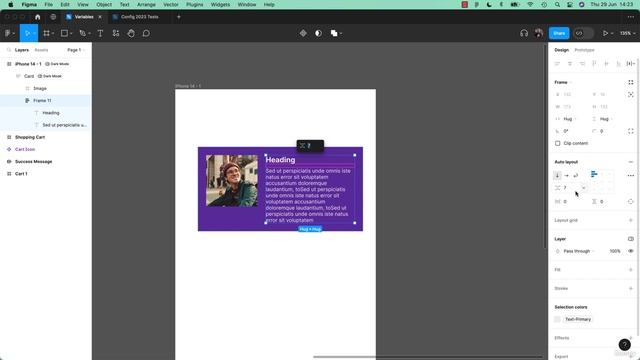Open the zoom level dropdown
This screenshot has height=360, width=640.
[627, 33]
